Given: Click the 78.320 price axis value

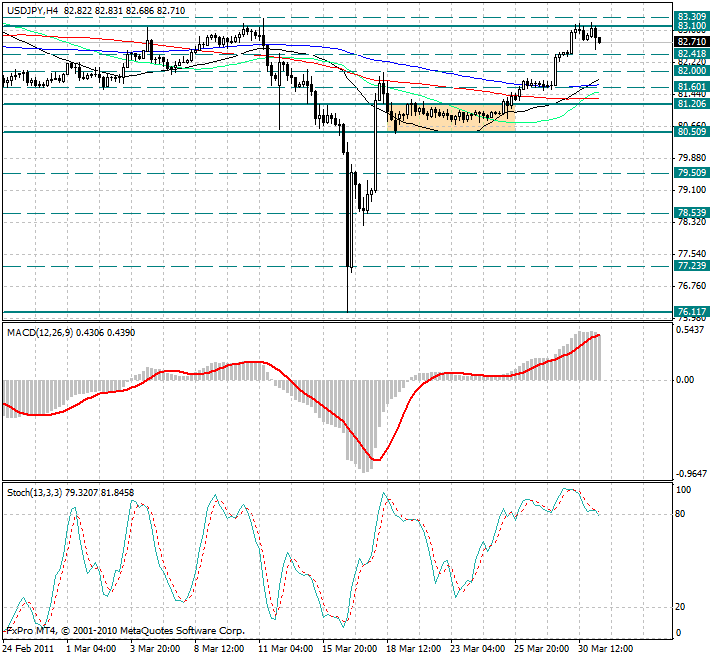Looking at the screenshot, I should (x=692, y=222).
